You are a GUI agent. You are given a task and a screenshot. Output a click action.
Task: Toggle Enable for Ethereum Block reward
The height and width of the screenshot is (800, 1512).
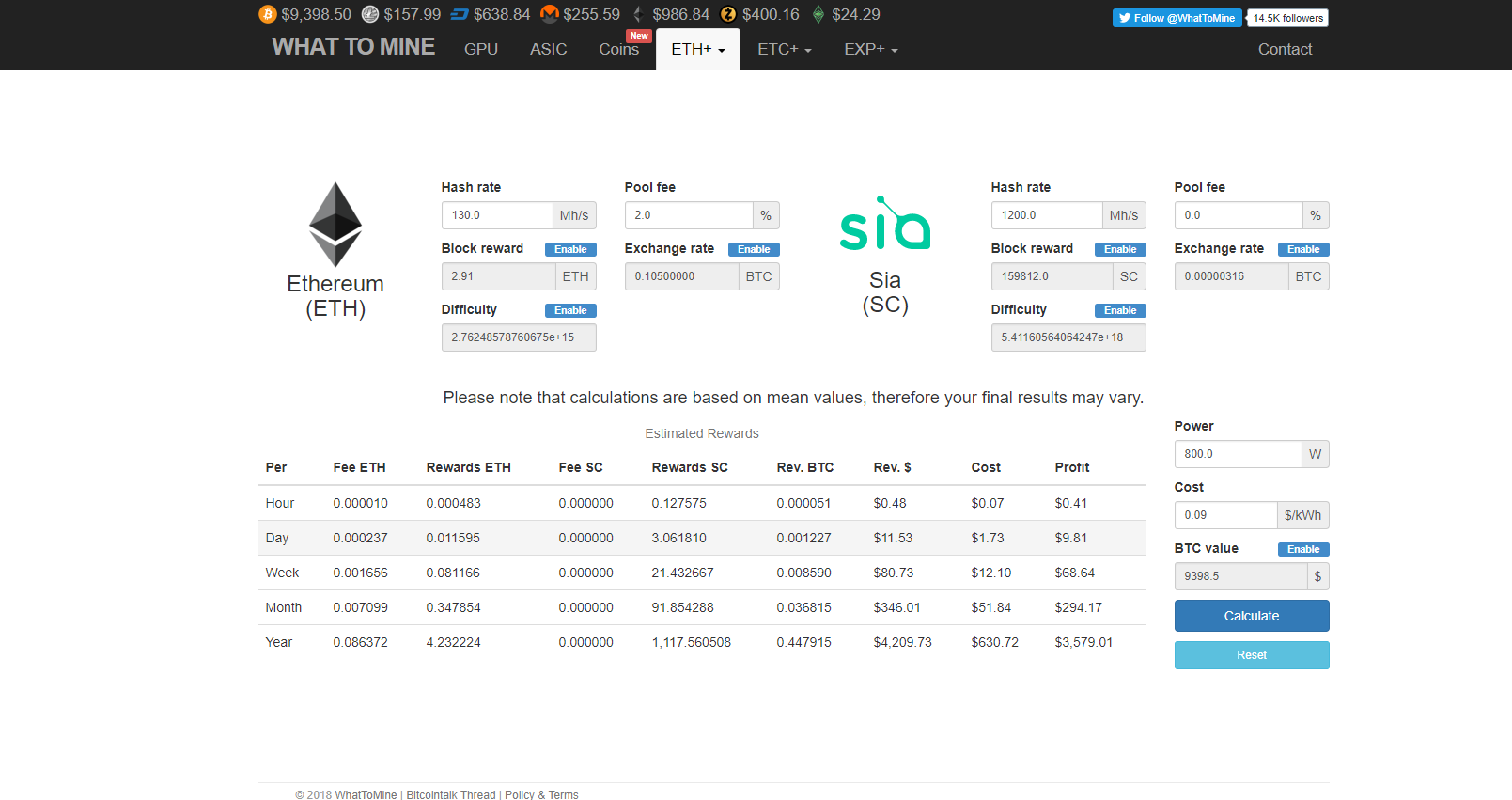pyautogui.click(x=570, y=249)
